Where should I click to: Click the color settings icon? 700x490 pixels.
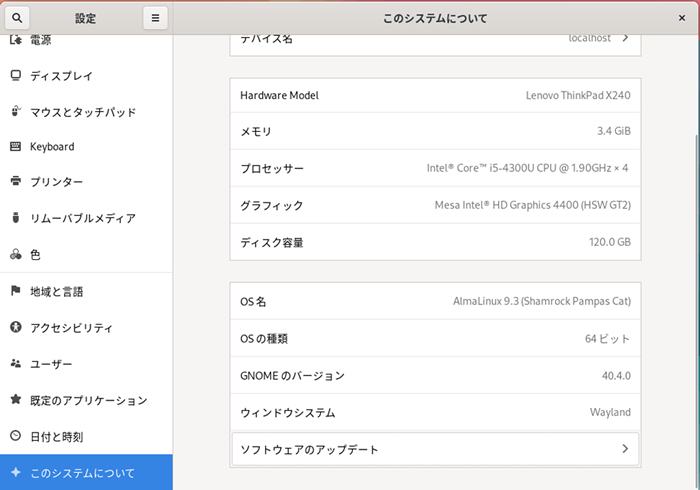tap(15, 255)
